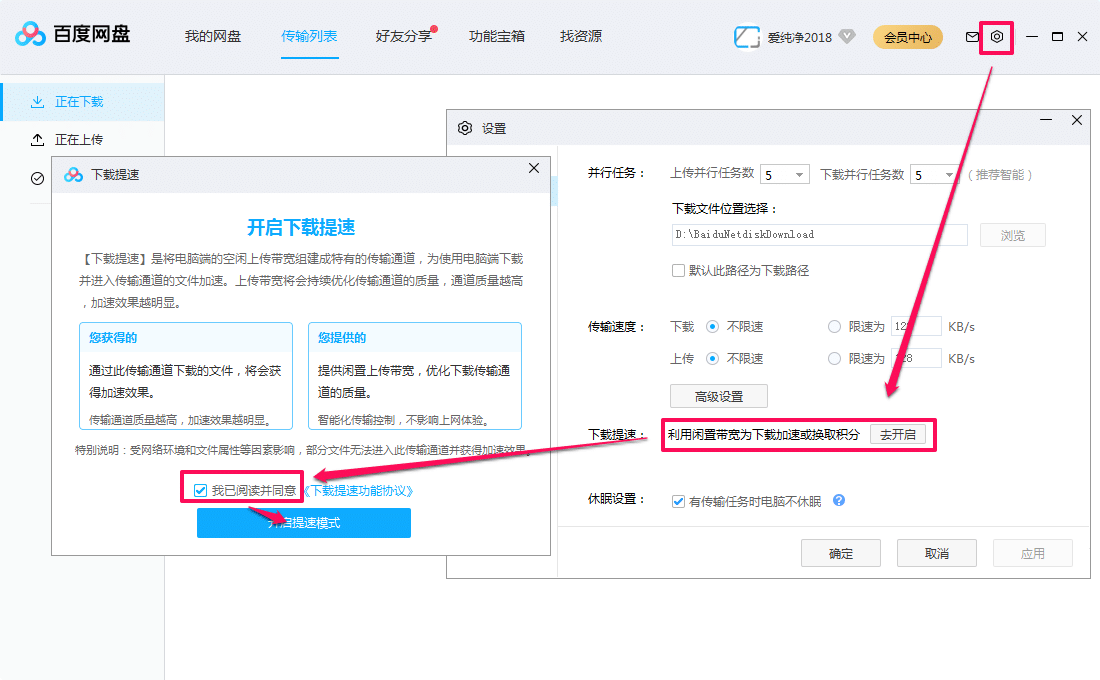
Task: Select 正在上传 in the sidebar
Action: point(79,140)
